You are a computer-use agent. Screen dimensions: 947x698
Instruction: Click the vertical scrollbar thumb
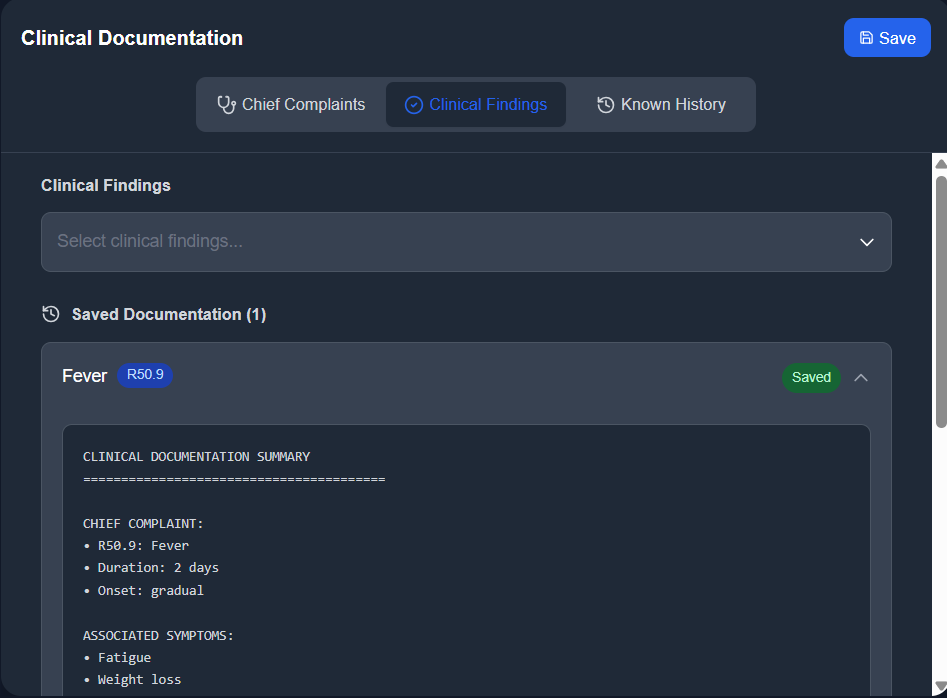pyautogui.click(x=941, y=302)
